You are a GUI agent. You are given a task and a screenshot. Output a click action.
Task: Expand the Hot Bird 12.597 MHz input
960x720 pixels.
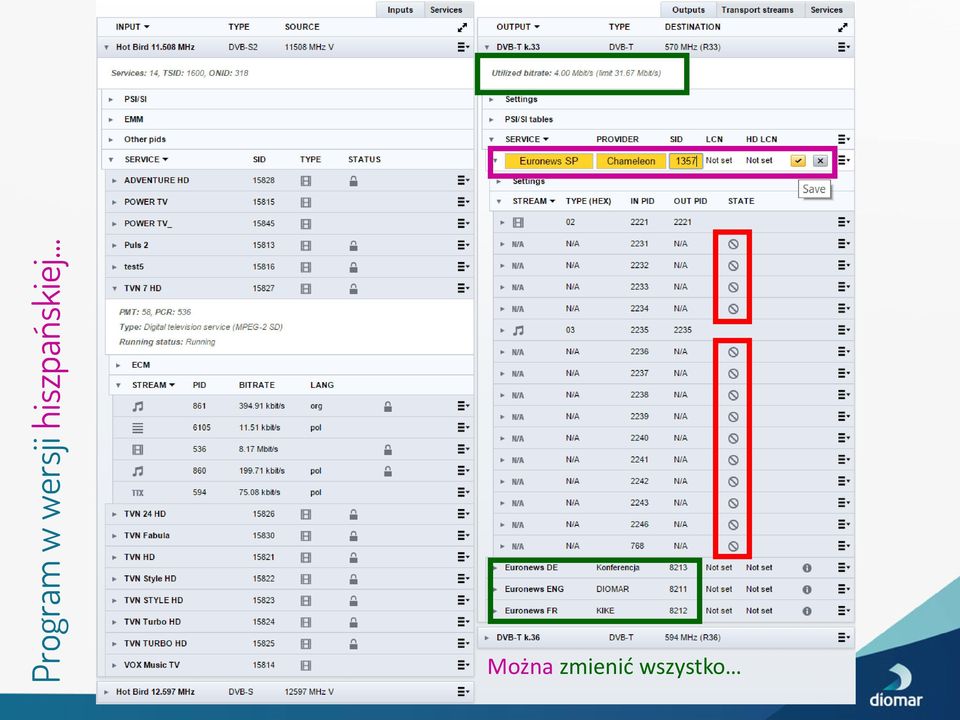pos(106,692)
